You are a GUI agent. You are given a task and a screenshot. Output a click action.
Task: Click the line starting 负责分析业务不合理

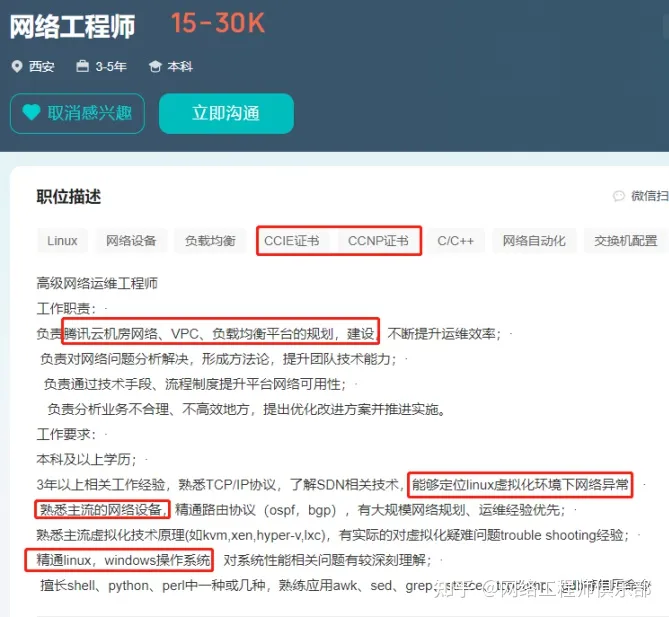[x=247, y=409]
